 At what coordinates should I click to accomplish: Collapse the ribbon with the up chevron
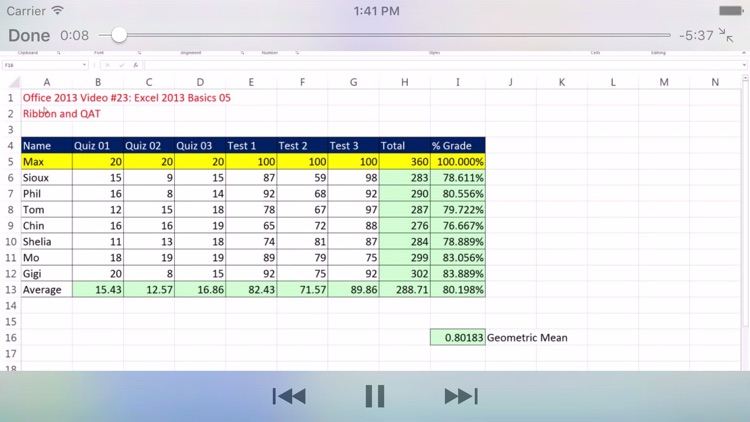pos(744,53)
